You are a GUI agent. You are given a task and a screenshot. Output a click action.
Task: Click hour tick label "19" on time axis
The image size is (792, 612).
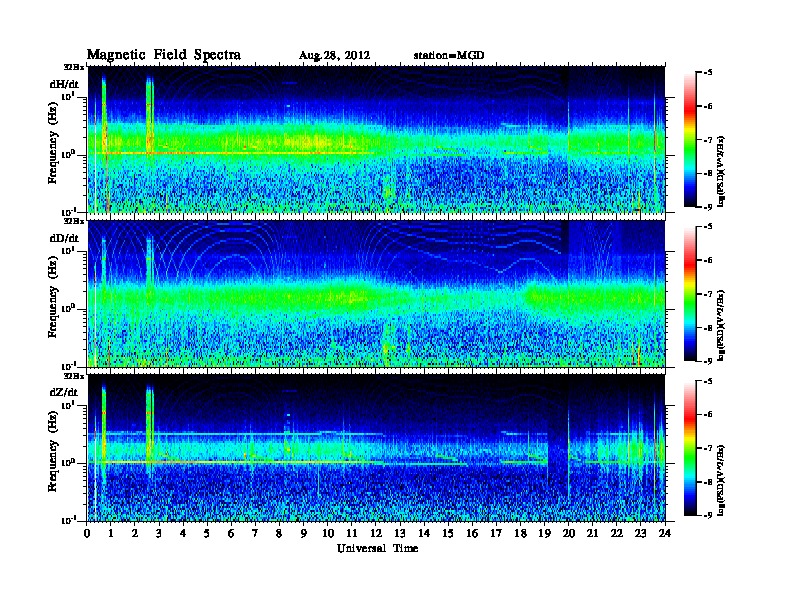(544, 533)
